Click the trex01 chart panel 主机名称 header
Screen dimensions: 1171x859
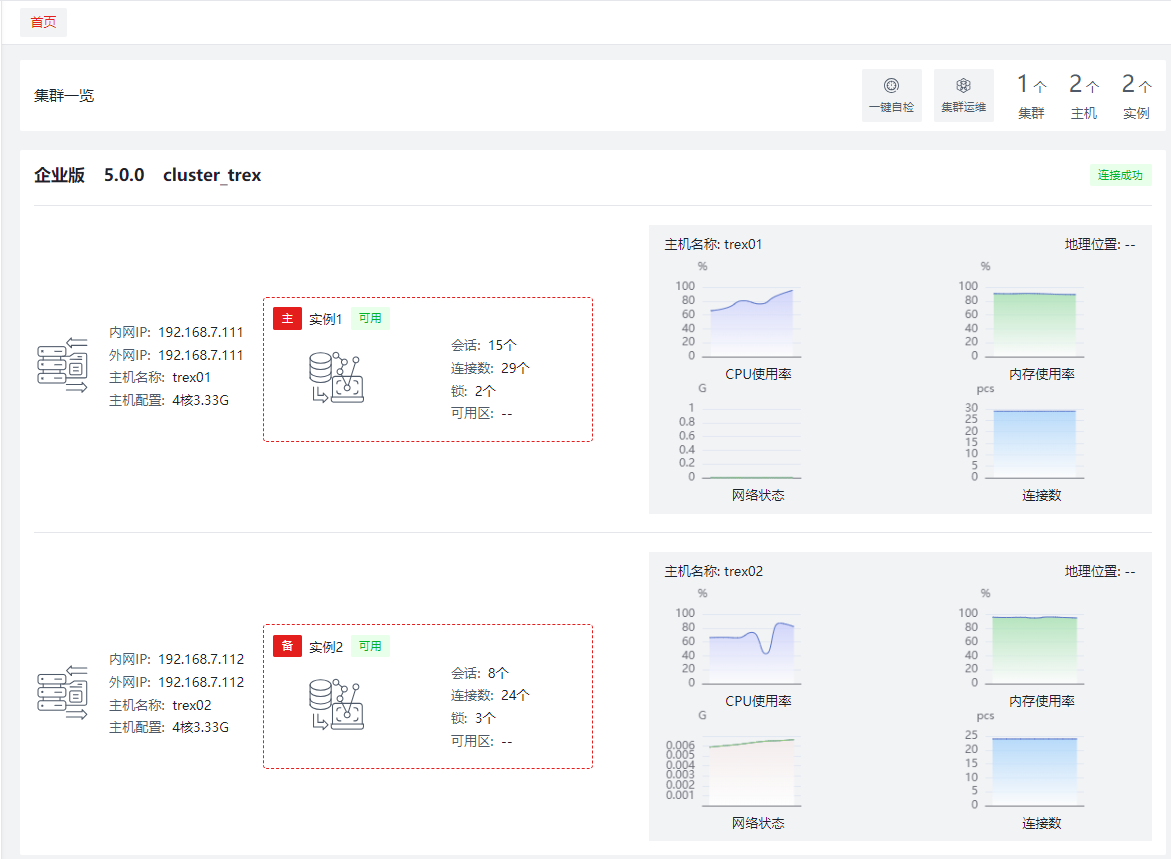(713, 245)
